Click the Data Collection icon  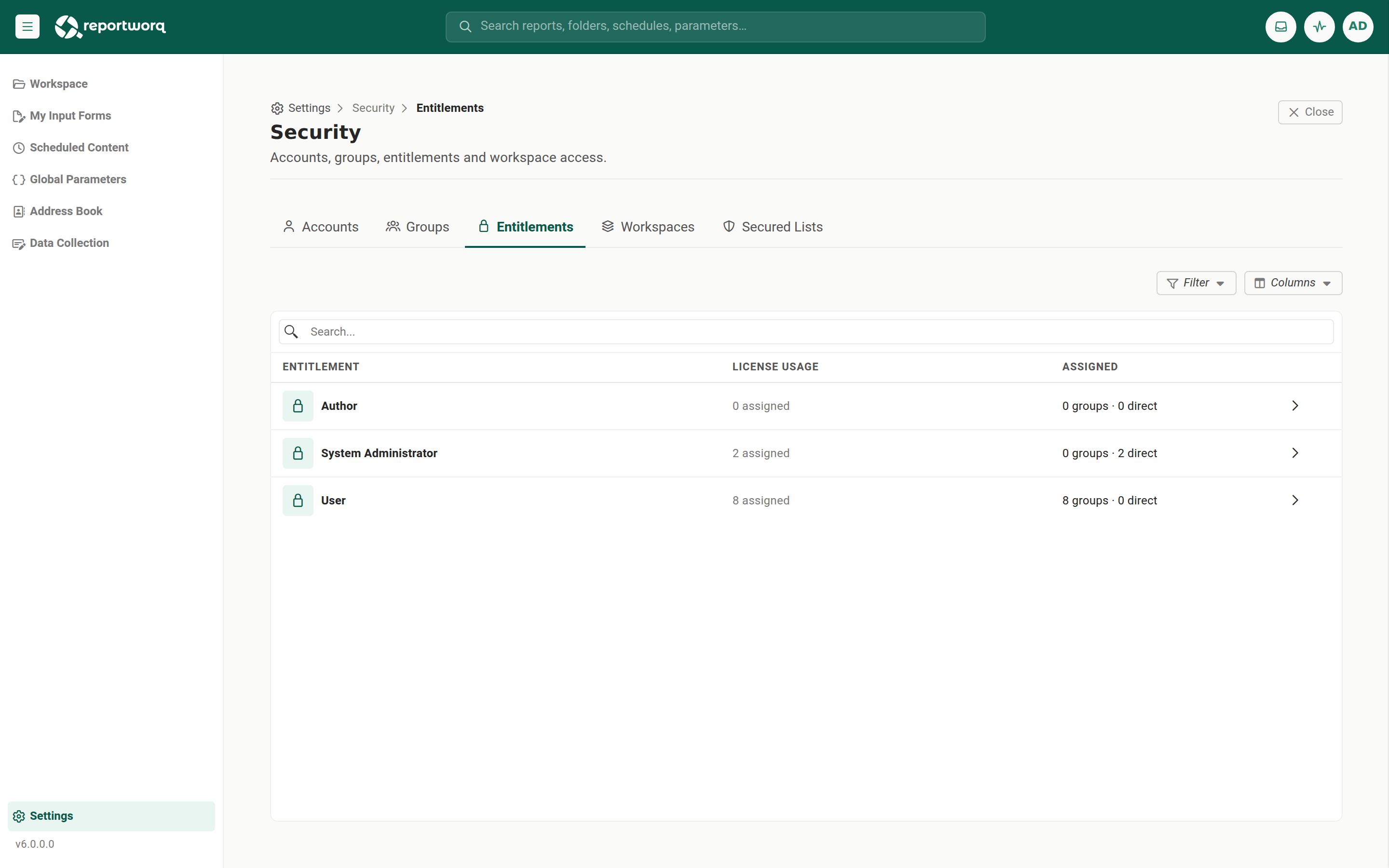pos(19,244)
